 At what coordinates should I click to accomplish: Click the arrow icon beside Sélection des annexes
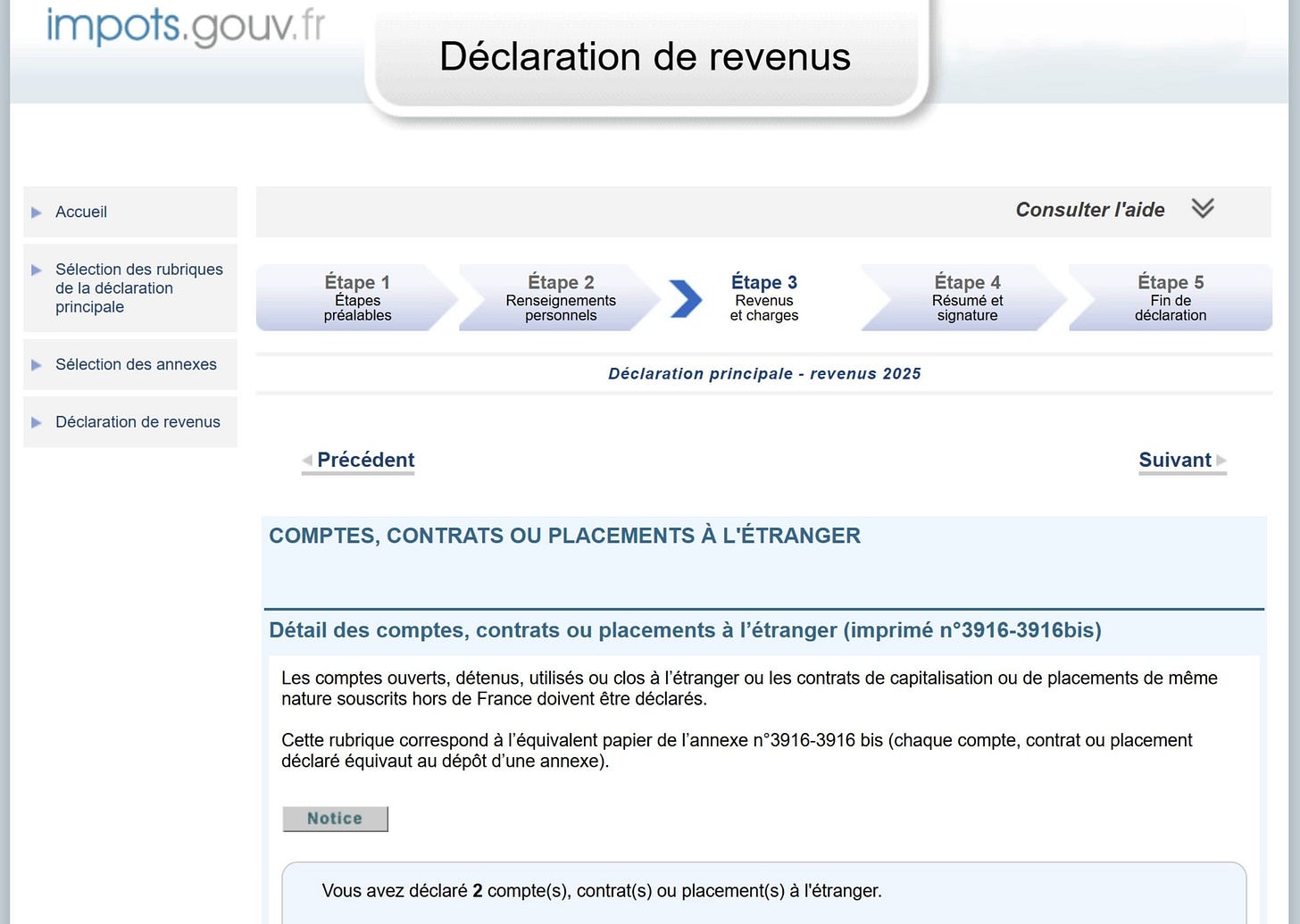pyautogui.click(x=37, y=365)
